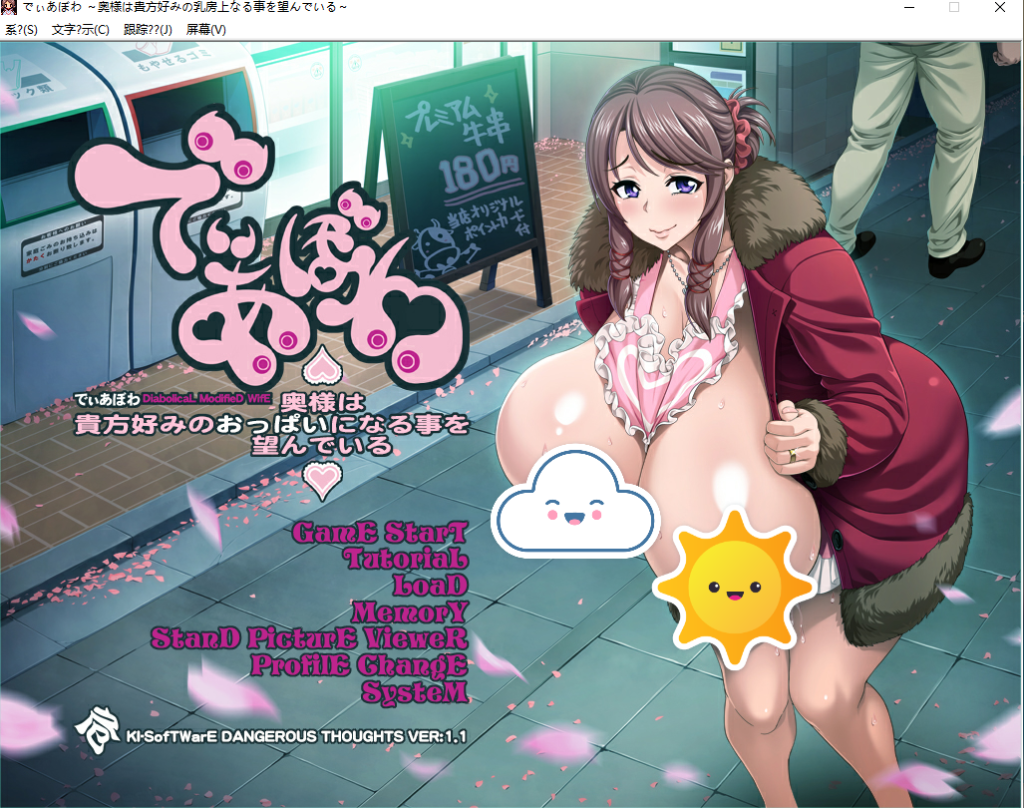Open the 屏幕(V) screen menu

pos(206,30)
